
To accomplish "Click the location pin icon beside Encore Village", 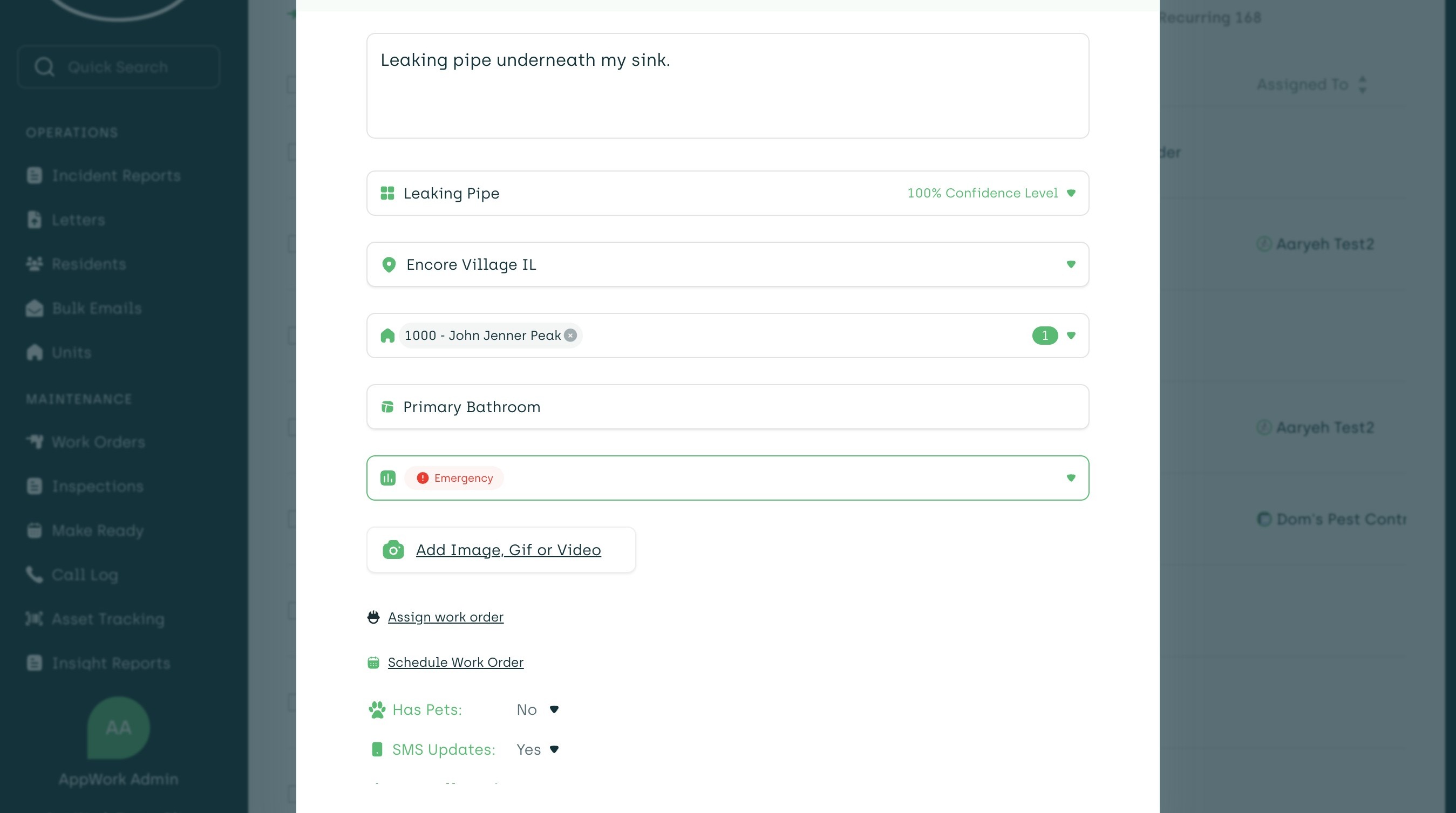I will (389, 264).
